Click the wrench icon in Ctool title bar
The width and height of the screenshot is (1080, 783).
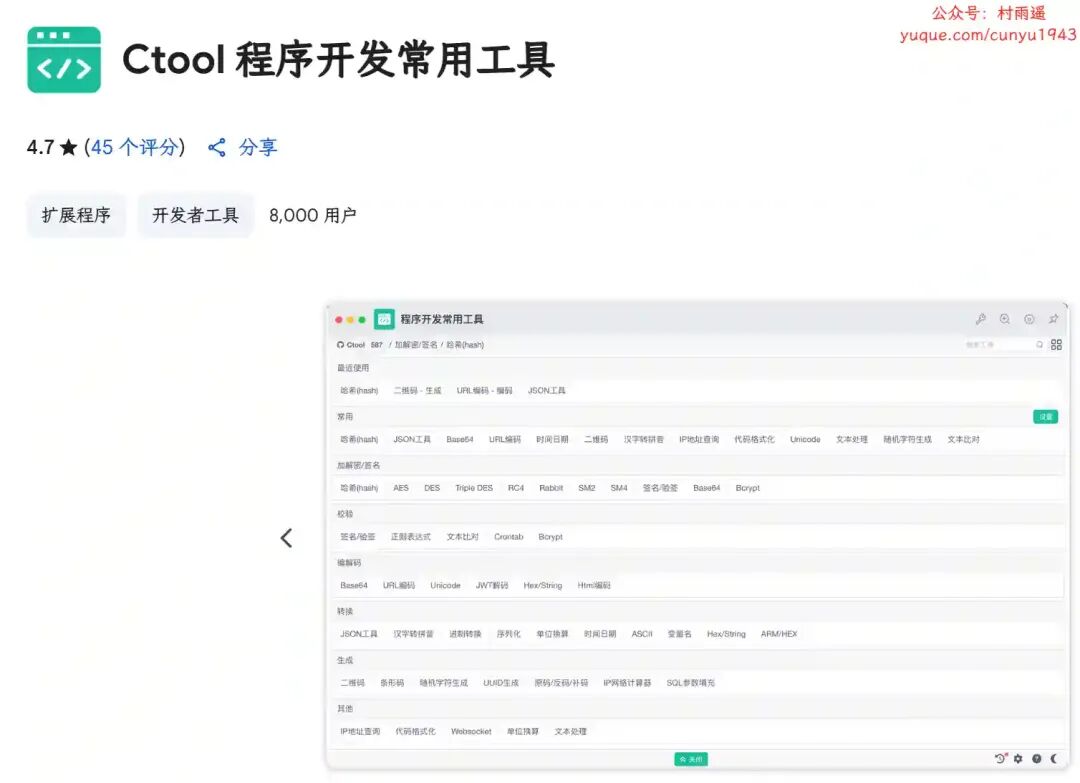[981, 319]
